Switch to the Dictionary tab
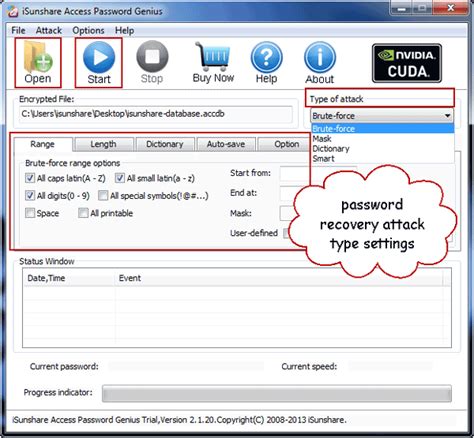 [165, 144]
